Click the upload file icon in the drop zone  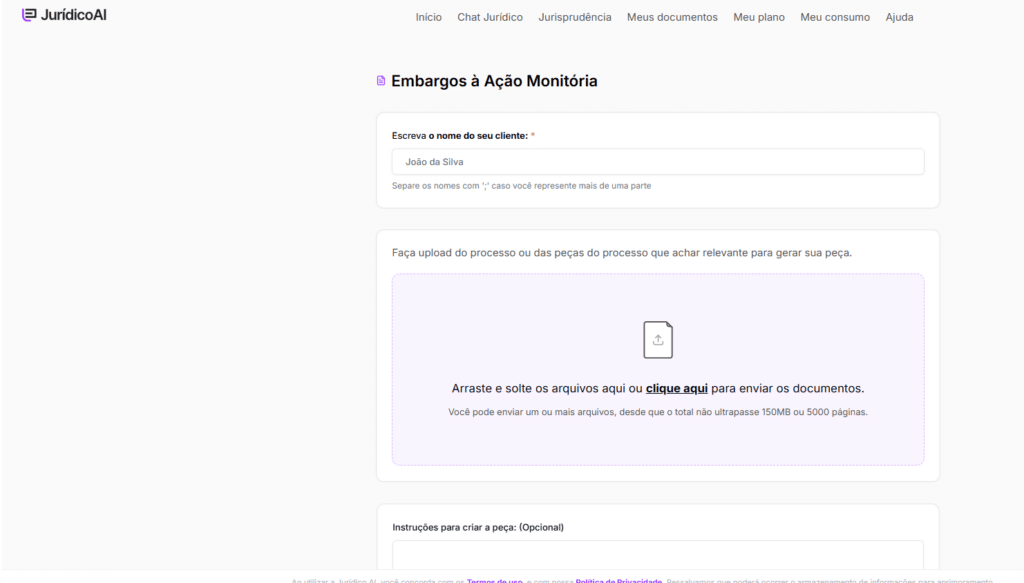click(657, 340)
